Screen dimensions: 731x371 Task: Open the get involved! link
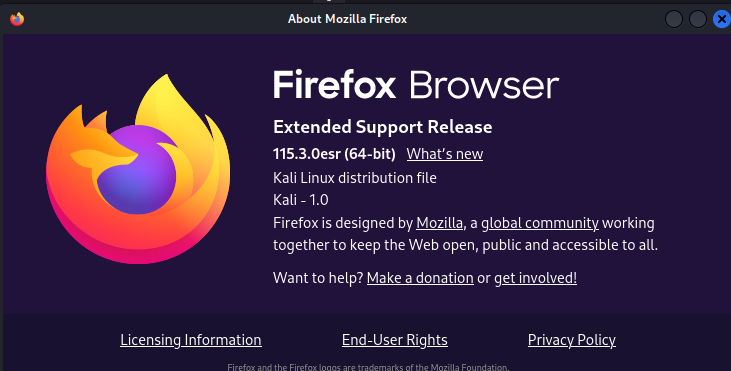point(535,278)
